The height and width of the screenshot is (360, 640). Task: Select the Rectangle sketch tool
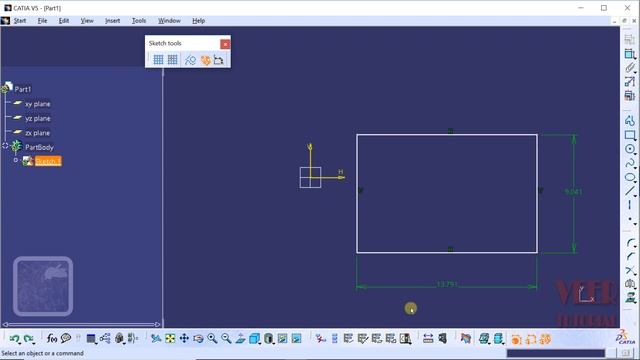point(630,135)
